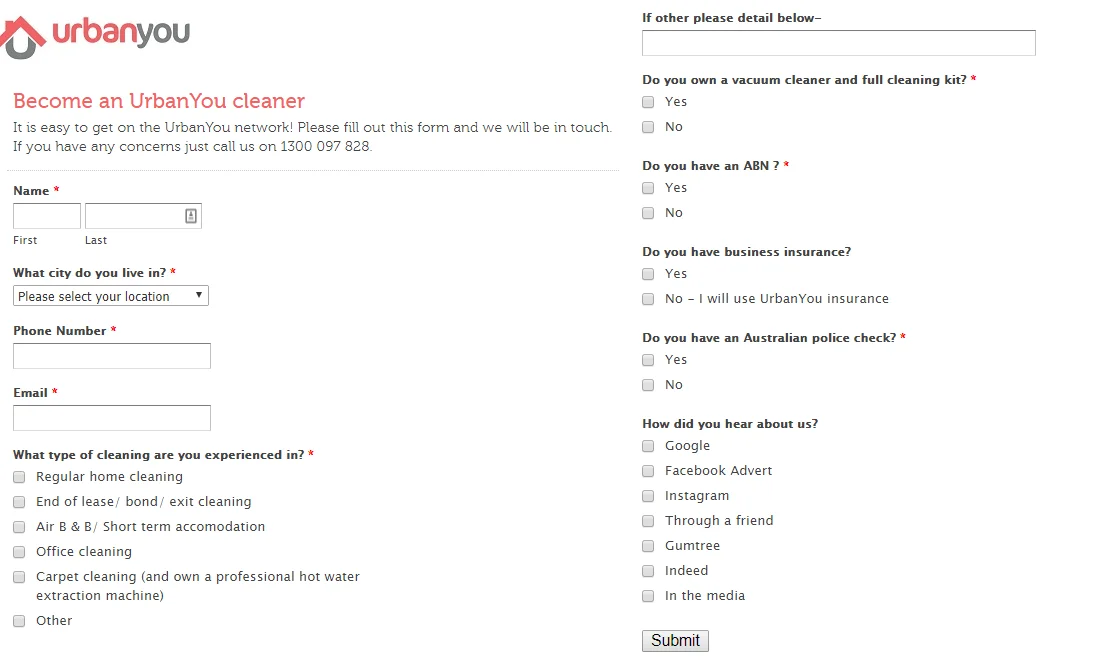The height and width of the screenshot is (669, 1103).
Task: Focus the Phone Number field
Action: click(x=112, y=356)
